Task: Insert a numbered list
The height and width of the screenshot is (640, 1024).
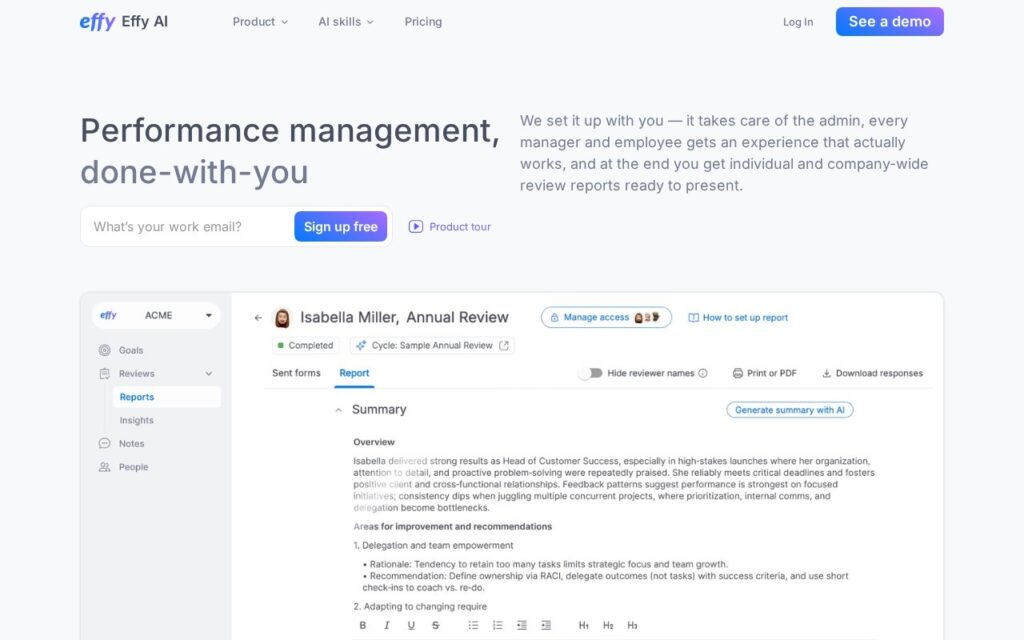Action: 498,626
